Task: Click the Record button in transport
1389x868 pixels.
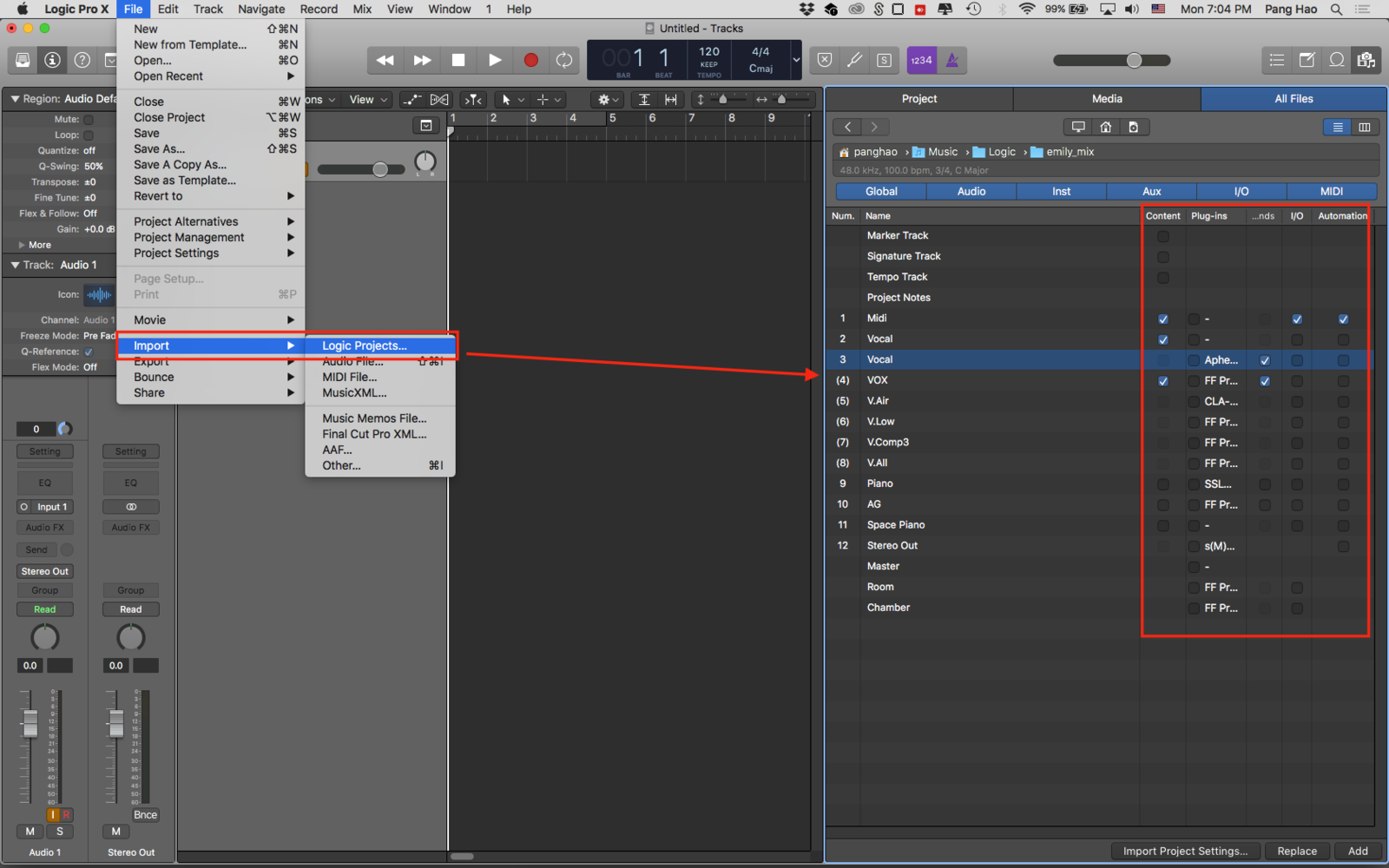Action: pyautogui.click(x=530, y=60)
